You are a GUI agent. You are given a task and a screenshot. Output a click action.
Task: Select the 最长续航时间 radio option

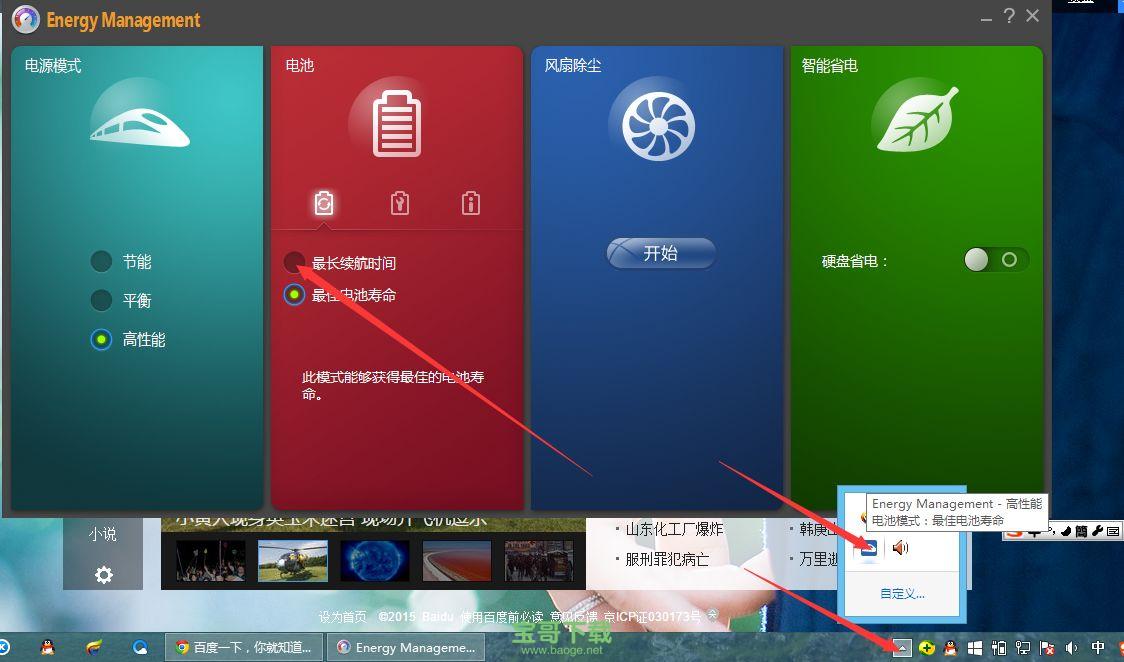pyautogui.click(x=293, y=262)
